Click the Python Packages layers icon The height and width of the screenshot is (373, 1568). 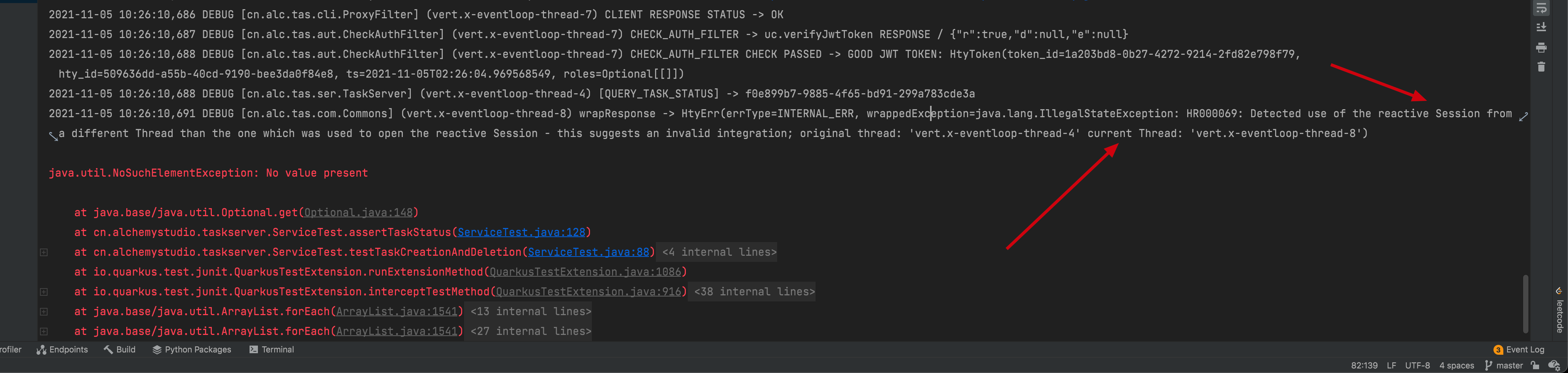tap(157, 350)
